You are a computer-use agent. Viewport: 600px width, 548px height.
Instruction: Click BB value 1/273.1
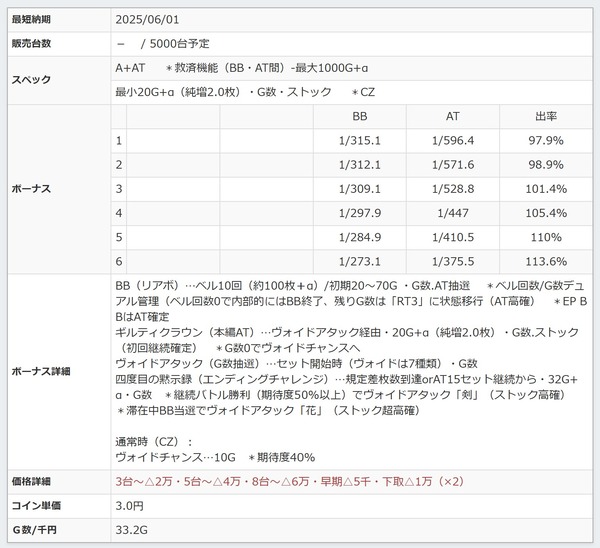[x=360, y=262]
